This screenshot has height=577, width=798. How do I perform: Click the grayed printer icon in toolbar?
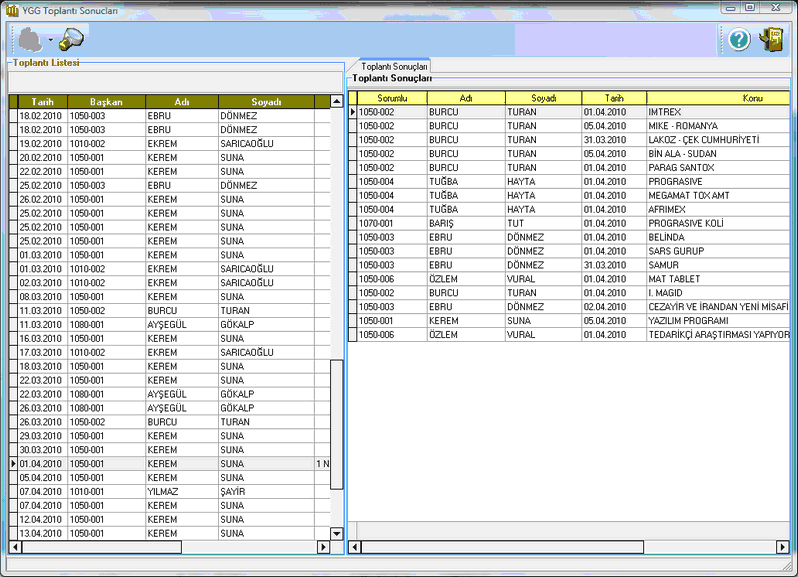[x=31, y=40]
